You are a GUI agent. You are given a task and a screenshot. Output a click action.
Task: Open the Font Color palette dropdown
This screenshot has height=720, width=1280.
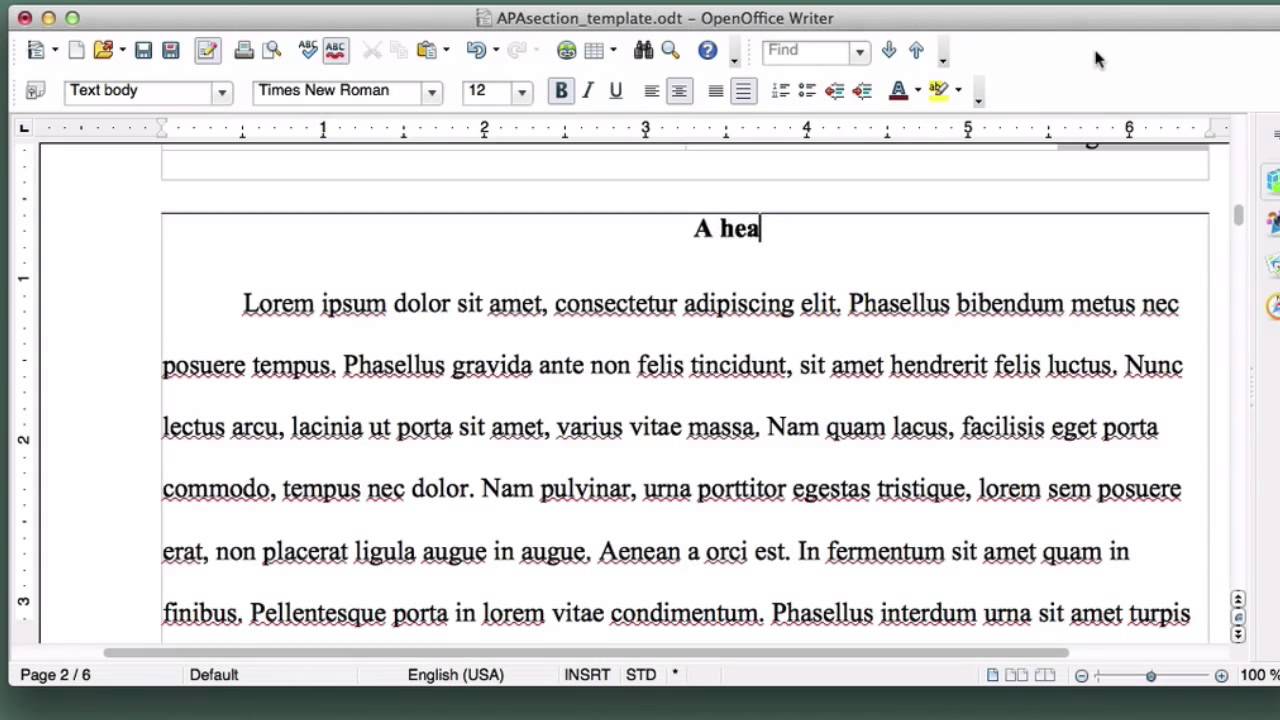pos(917,91)
